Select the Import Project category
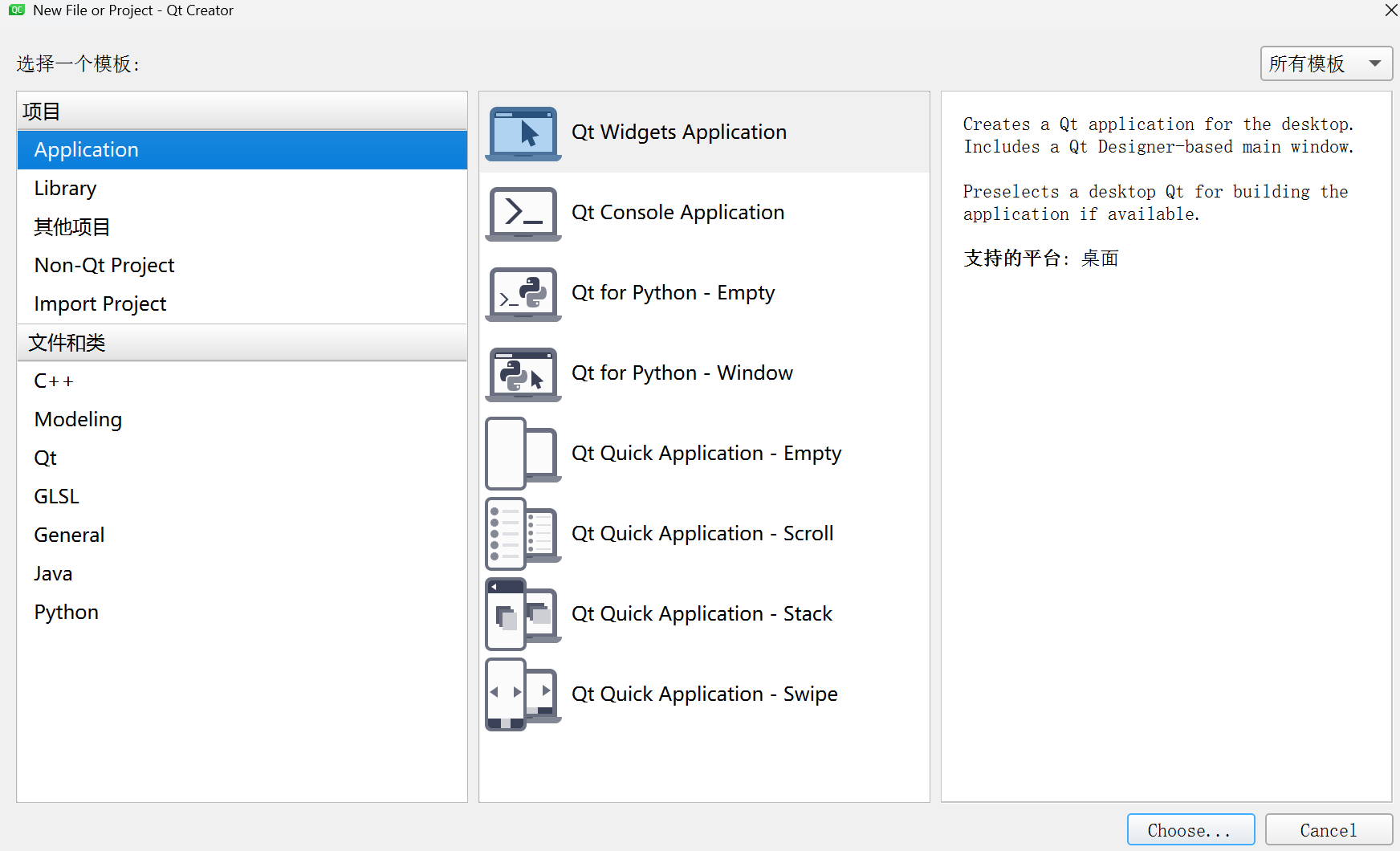1400x851 pixels. (x=242, y=304)
